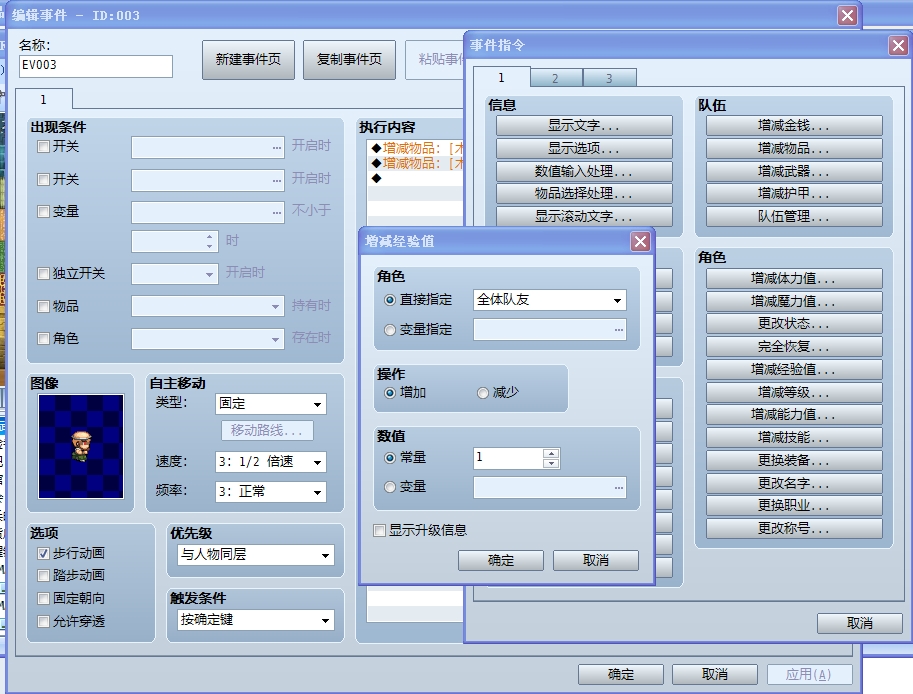This screenshot has width=913, height=694.
Task: Click the 名称 field containing EV003
Action: coord(95,66)
